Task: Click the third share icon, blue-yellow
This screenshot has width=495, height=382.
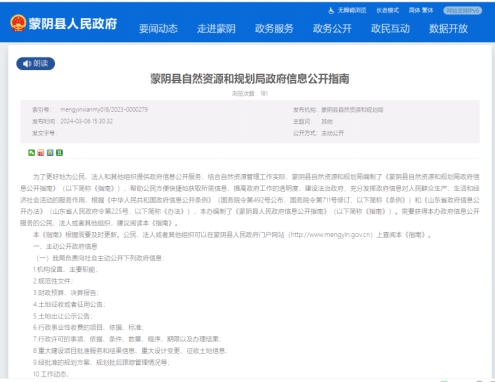Action: click(50, 153)
